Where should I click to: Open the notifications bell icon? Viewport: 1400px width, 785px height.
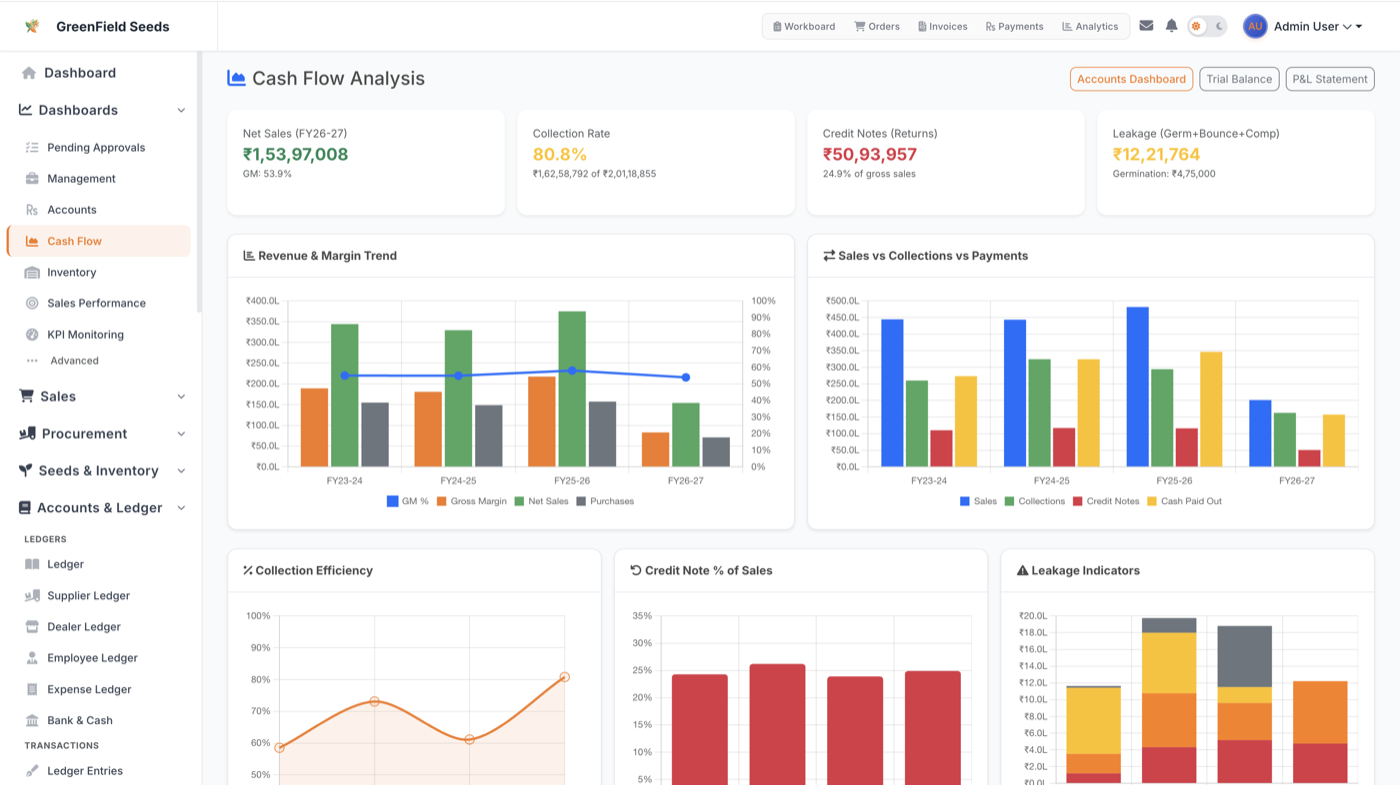click(x=1171, y=26)
